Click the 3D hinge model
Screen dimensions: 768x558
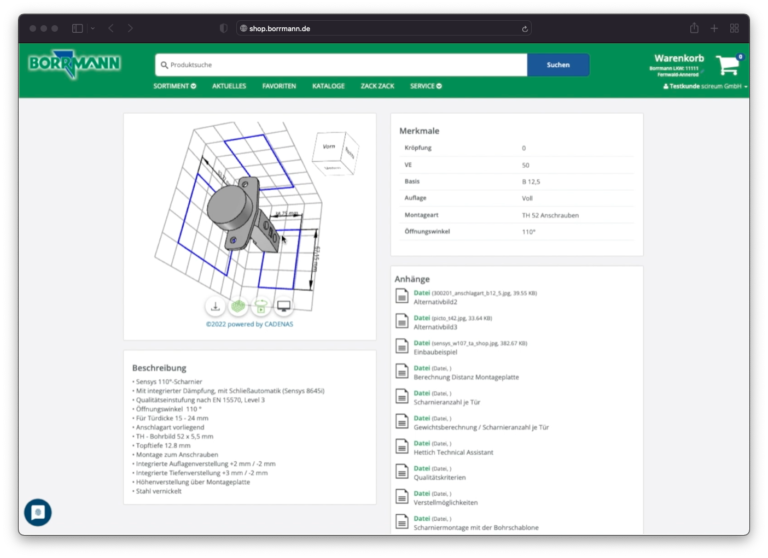click(x=242, y=216)
